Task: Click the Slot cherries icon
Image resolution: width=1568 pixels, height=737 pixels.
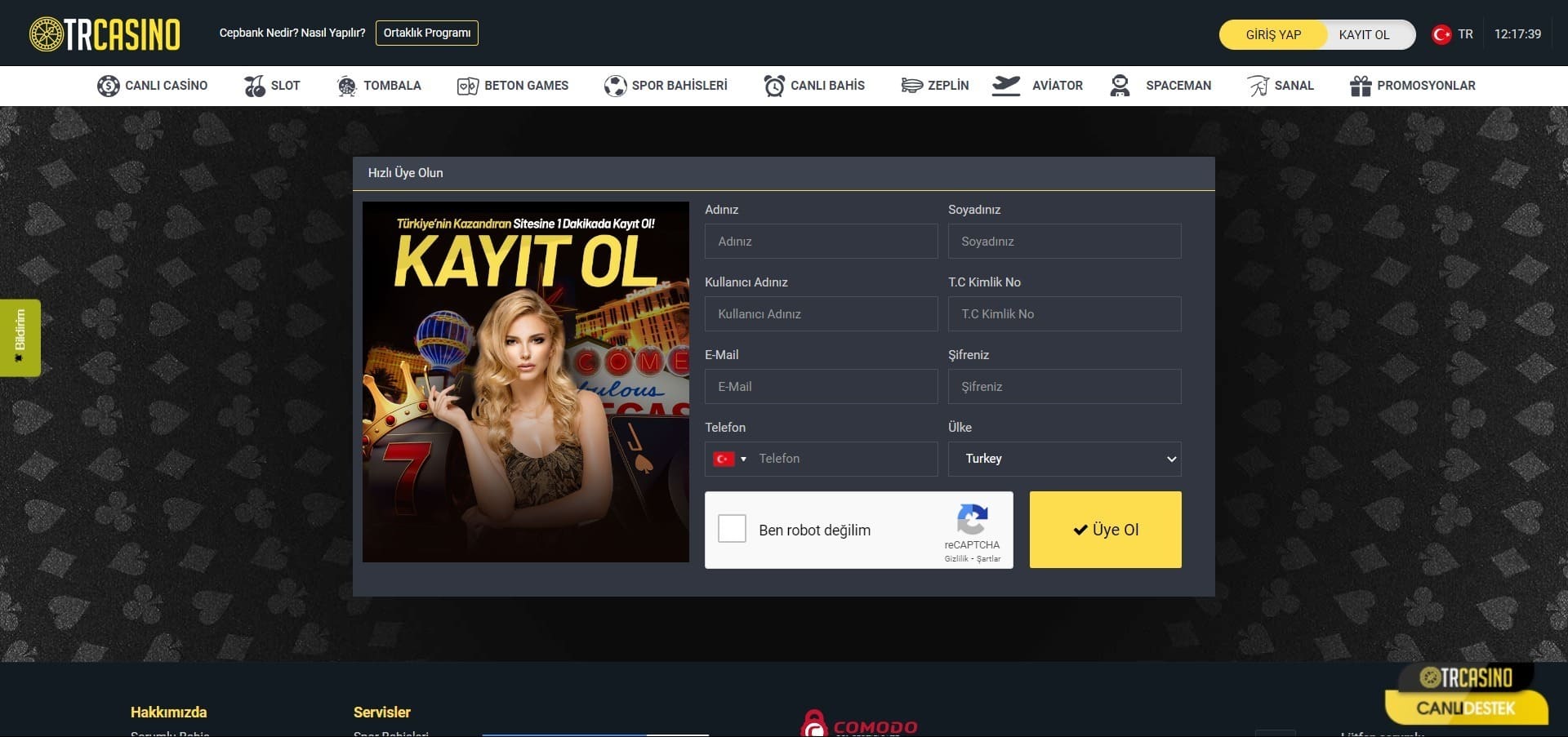Action: pos(254,86)
